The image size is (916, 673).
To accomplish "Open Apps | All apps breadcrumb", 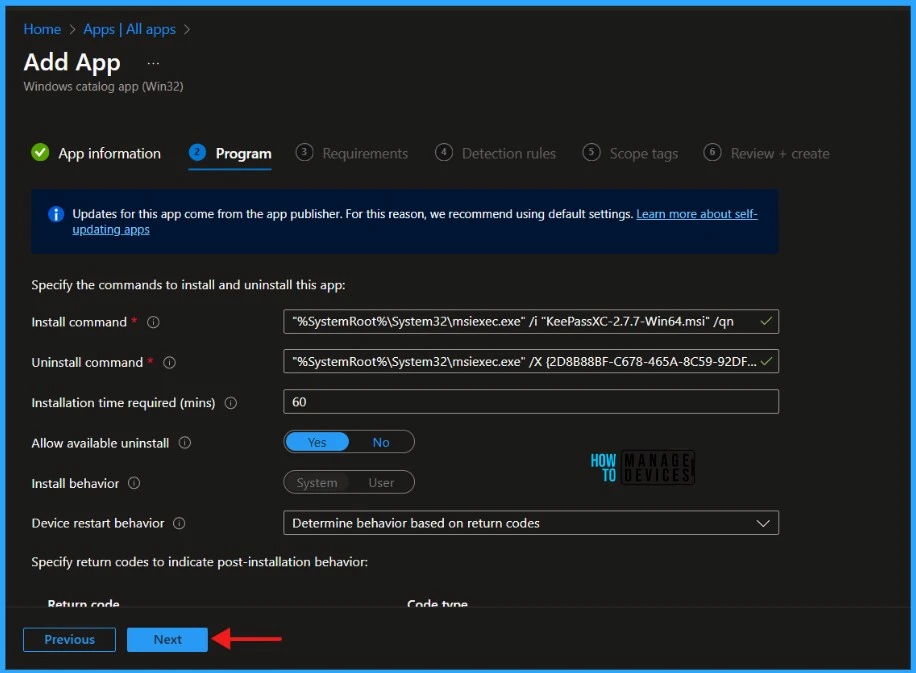I will tap(129, 29).
